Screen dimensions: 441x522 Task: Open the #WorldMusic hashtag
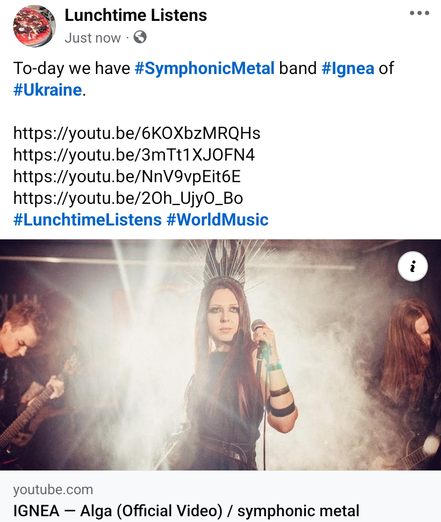(x=217, y=220)
